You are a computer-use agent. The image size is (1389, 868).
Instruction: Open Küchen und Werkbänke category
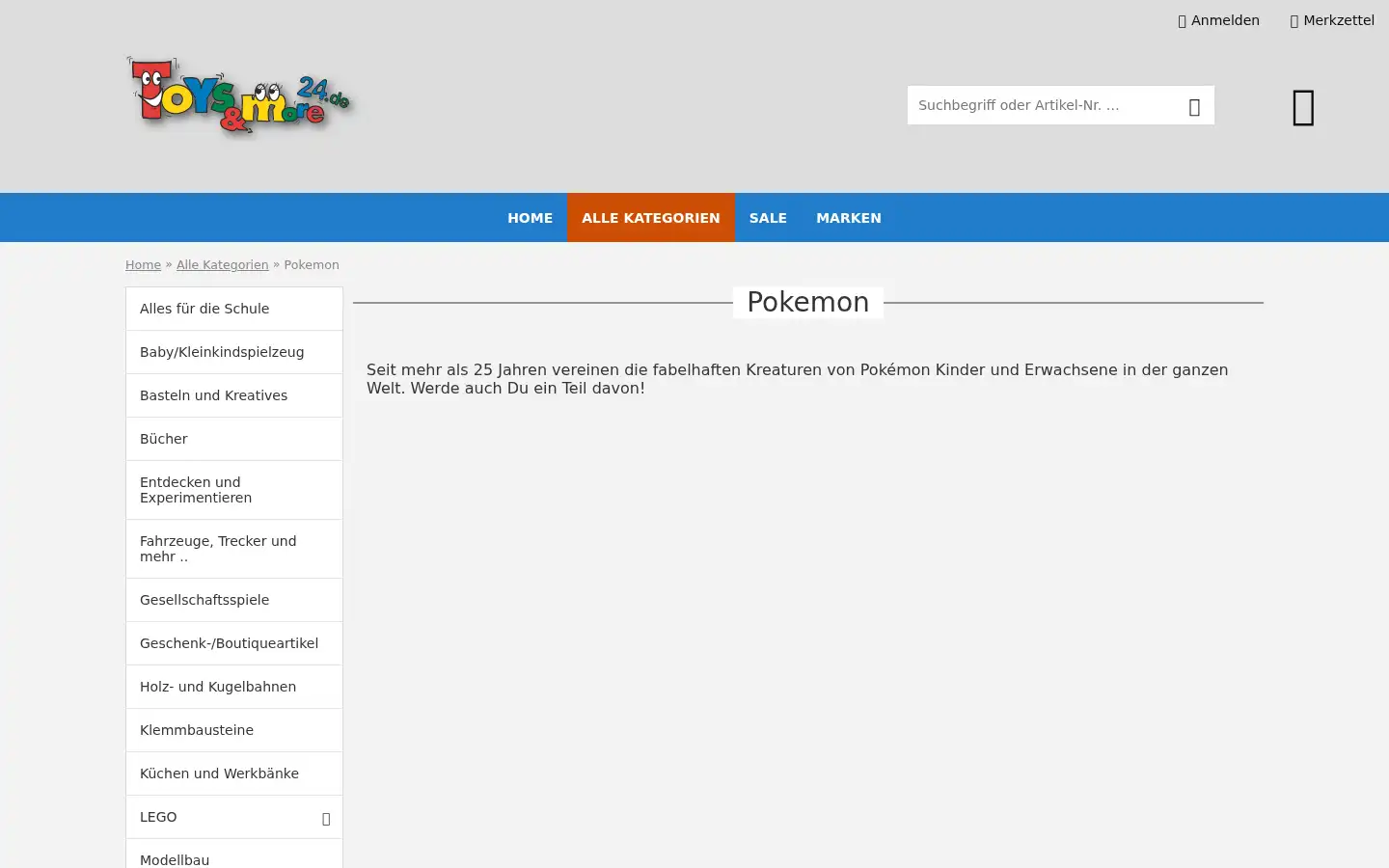(x=233, y=773)
